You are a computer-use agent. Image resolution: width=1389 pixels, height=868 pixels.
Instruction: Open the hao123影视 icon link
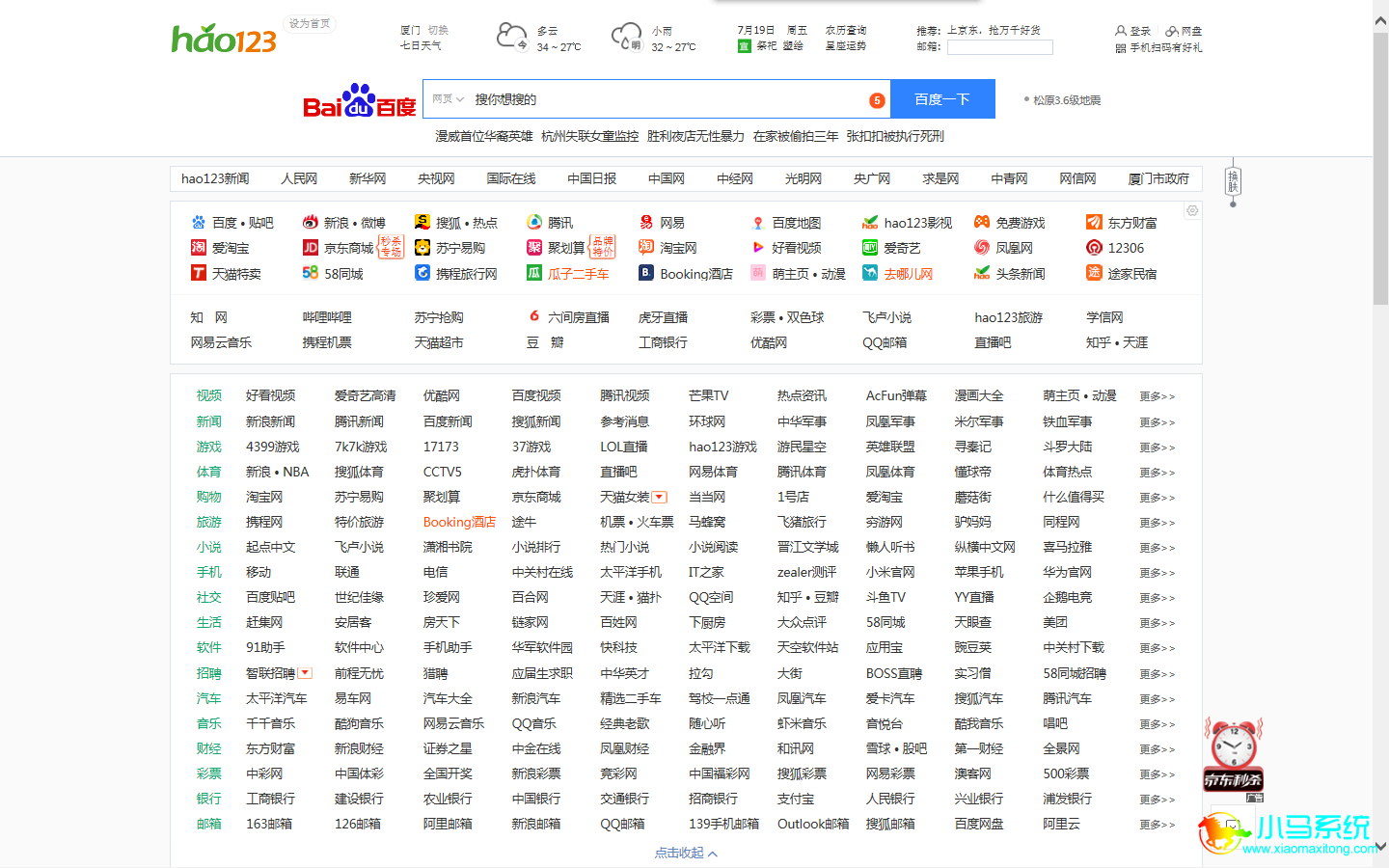[870, 223]
